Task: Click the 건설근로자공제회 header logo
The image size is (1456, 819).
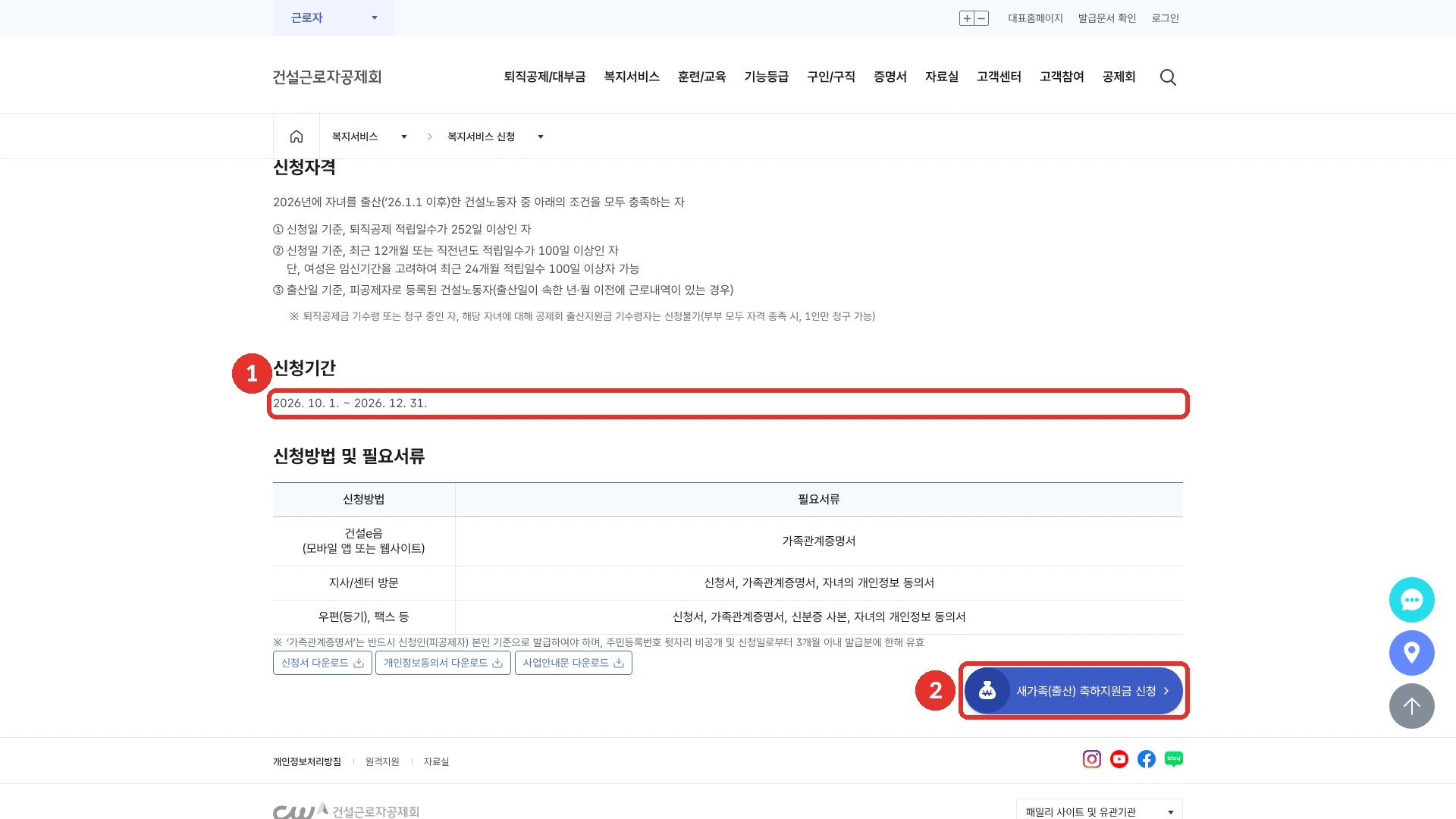Action: click(x=327, y=77)
